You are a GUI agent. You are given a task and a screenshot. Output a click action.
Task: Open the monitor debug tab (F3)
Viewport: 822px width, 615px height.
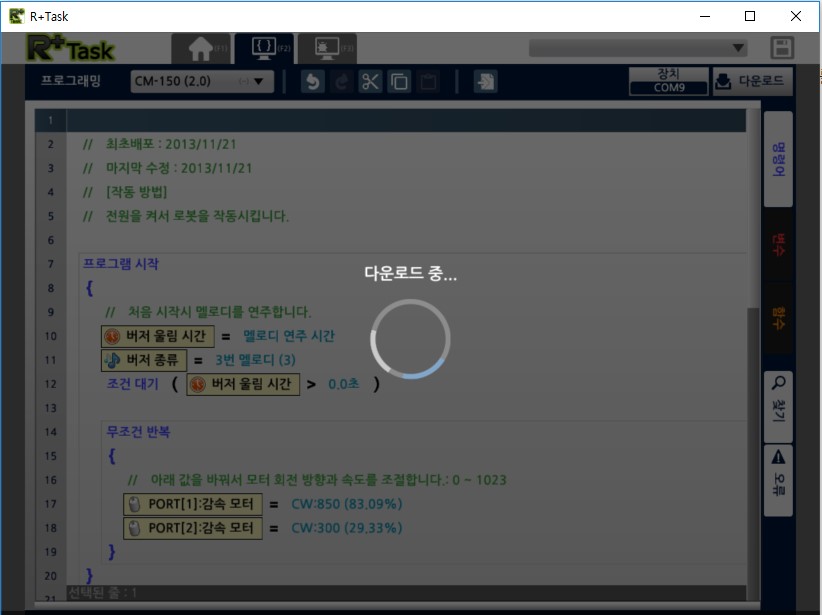pyautogui.click(x=327, y=48)
